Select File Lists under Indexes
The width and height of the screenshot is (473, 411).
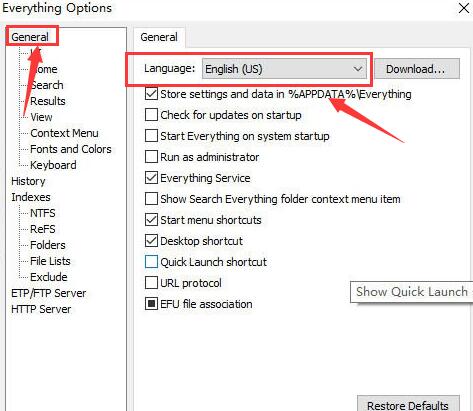[50, 261]
